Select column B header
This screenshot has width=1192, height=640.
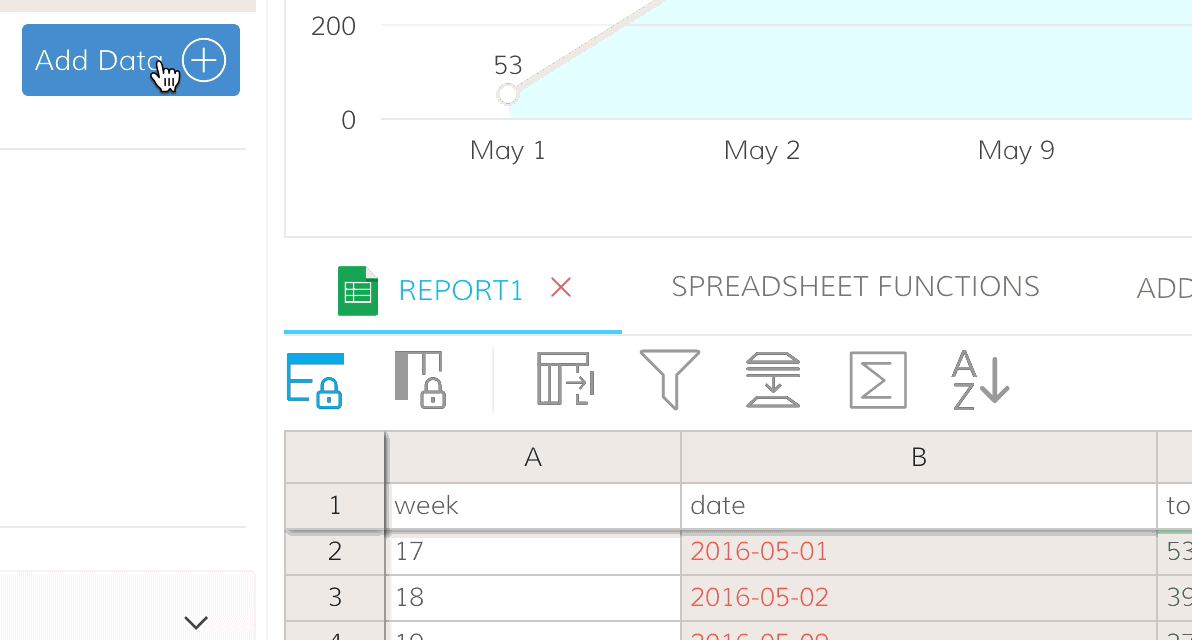click(919, 457)
